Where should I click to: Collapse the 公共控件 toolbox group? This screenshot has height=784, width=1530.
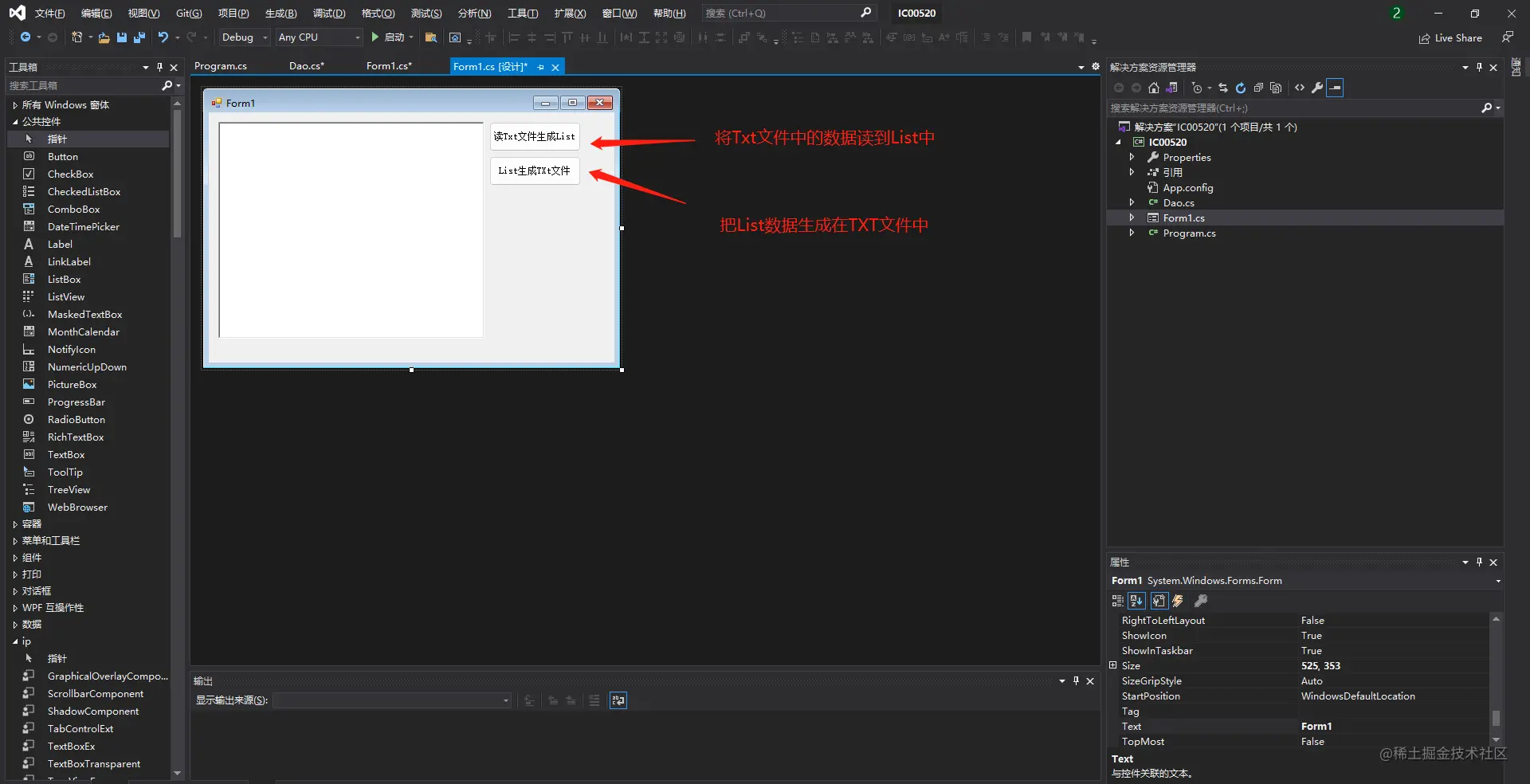pyautogui.click(x=15, y=121)
